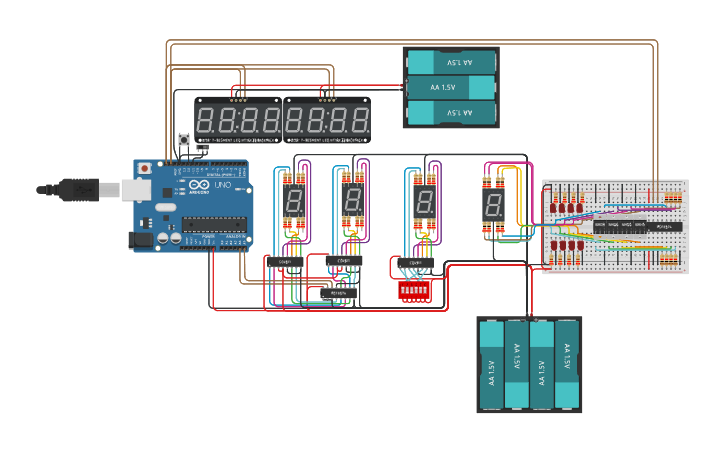Select the ATmega chip on the Arduino board
This screenshot has height=453, width=725.
214,224
